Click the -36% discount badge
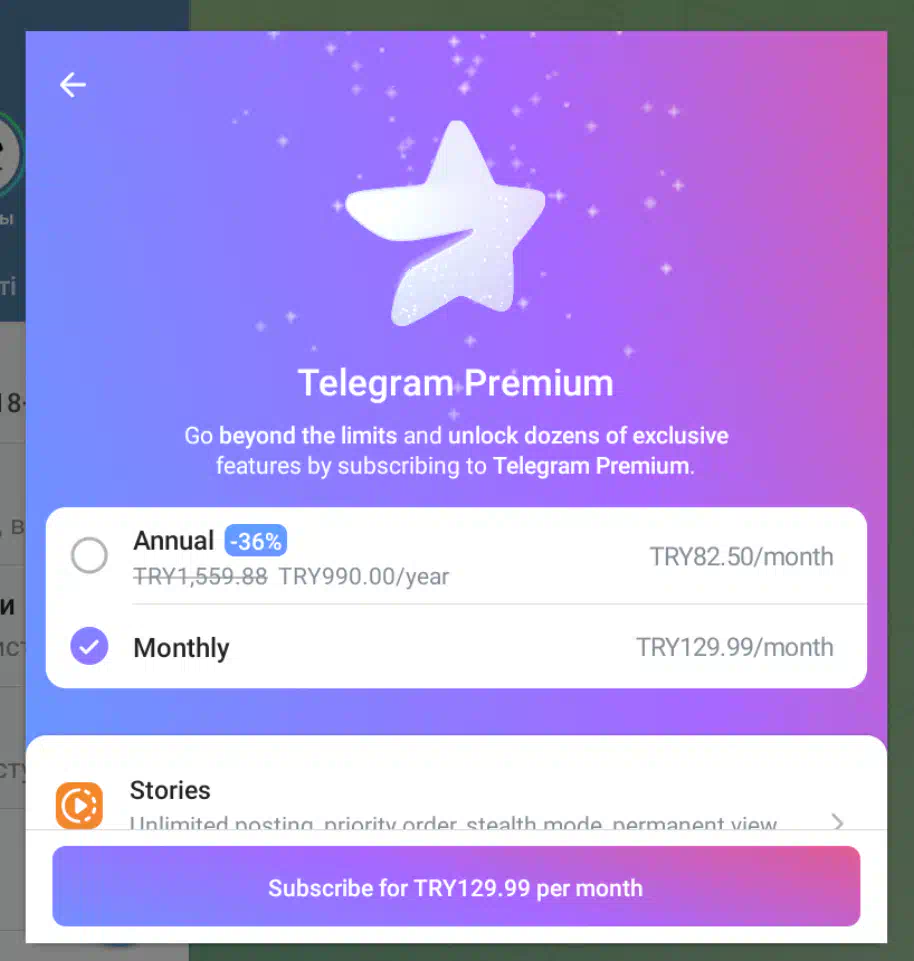Screen dimensions: 914x961 pyautogui.click(x=256, y=541)
